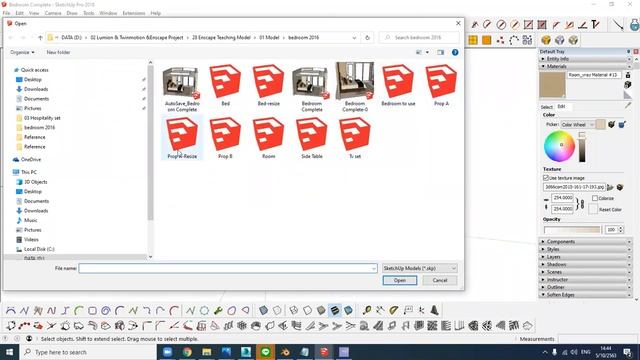Switch to the Select tab in Materials
This screenshot has height=360, width=640.
(x=547, y=107)
